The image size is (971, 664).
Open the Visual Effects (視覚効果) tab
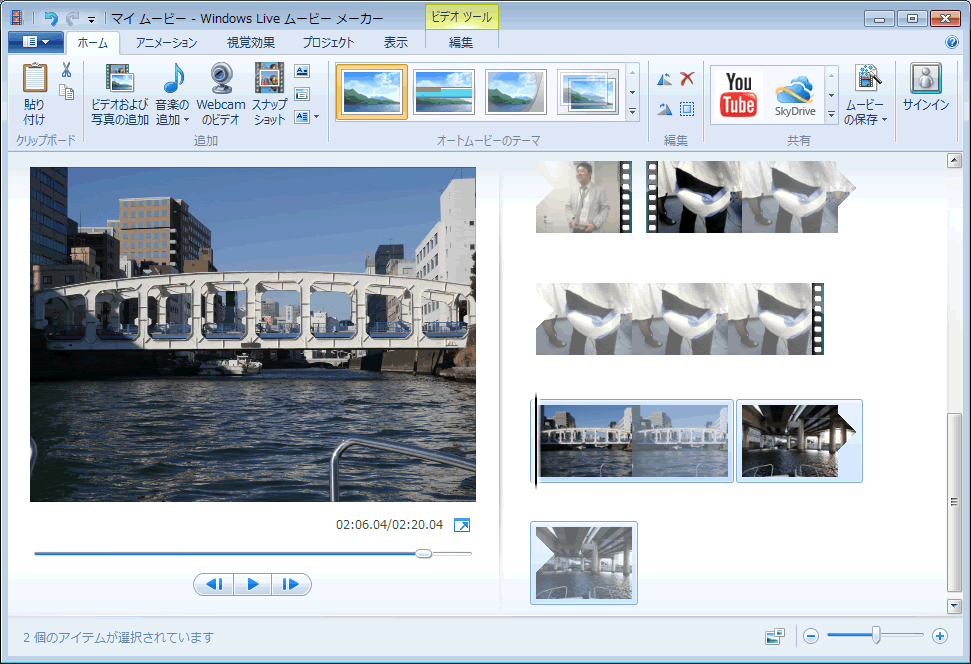251,43
